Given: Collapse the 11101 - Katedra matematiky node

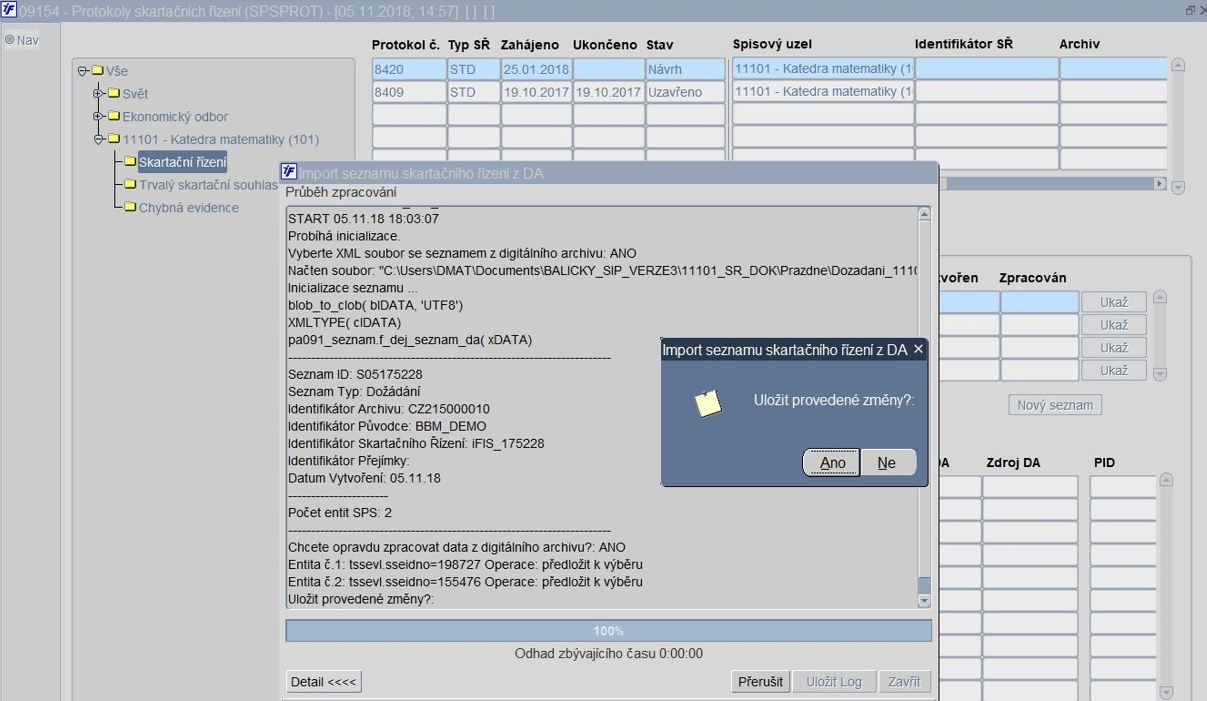Looking at the screenshot, I should (99, 140).
